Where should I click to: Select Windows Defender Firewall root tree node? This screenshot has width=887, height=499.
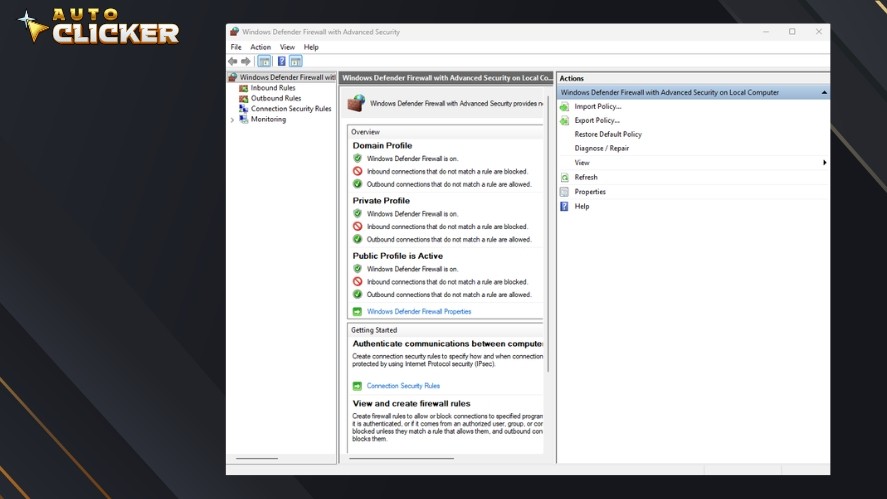point(287,77)
